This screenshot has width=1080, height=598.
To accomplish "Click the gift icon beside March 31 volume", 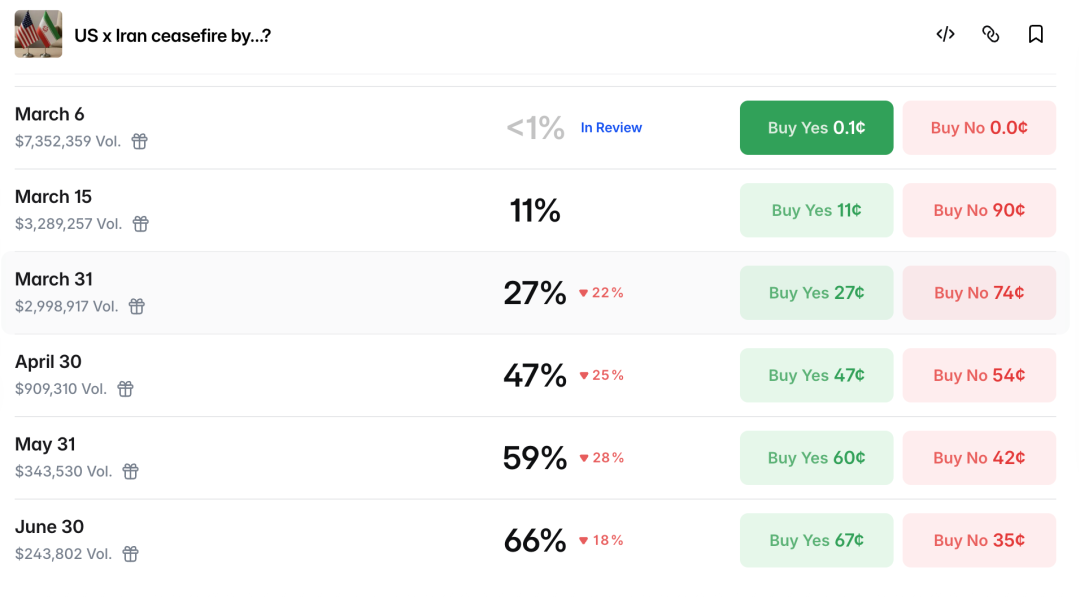I will click(137, 307).
